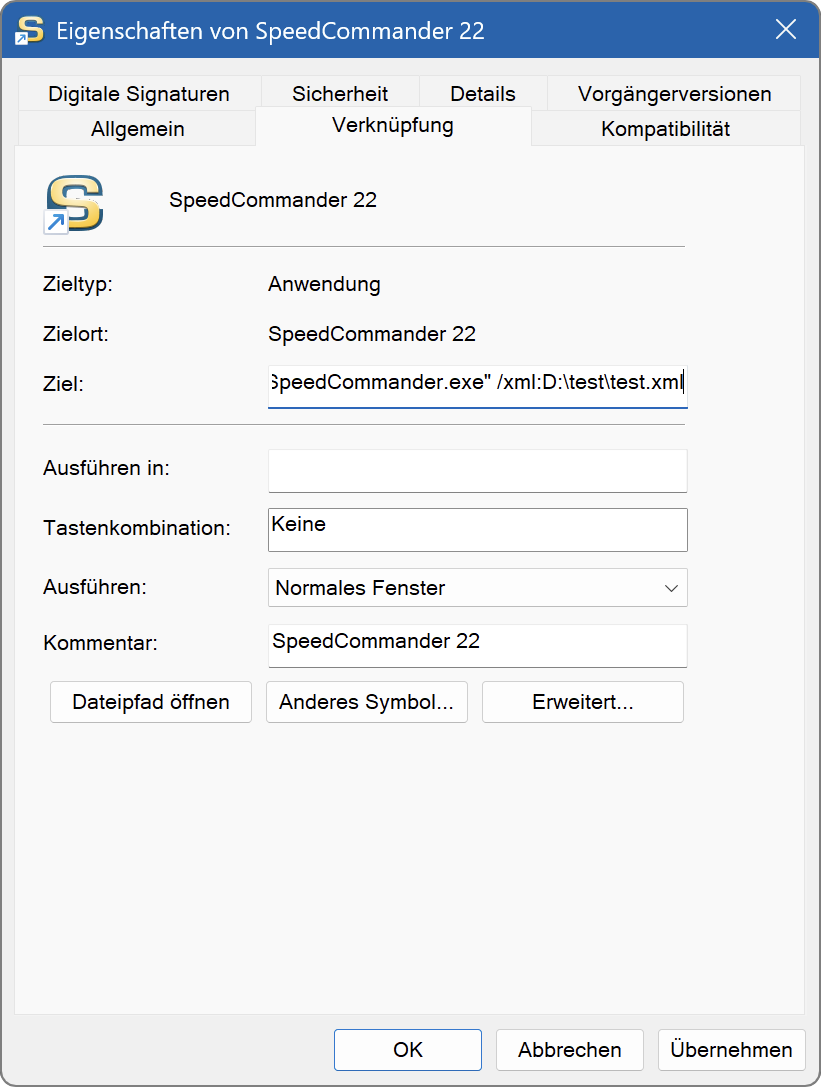Switch to the Kompatibilität tab
Screen dimensions: 822x1088
tap(664, 128)
